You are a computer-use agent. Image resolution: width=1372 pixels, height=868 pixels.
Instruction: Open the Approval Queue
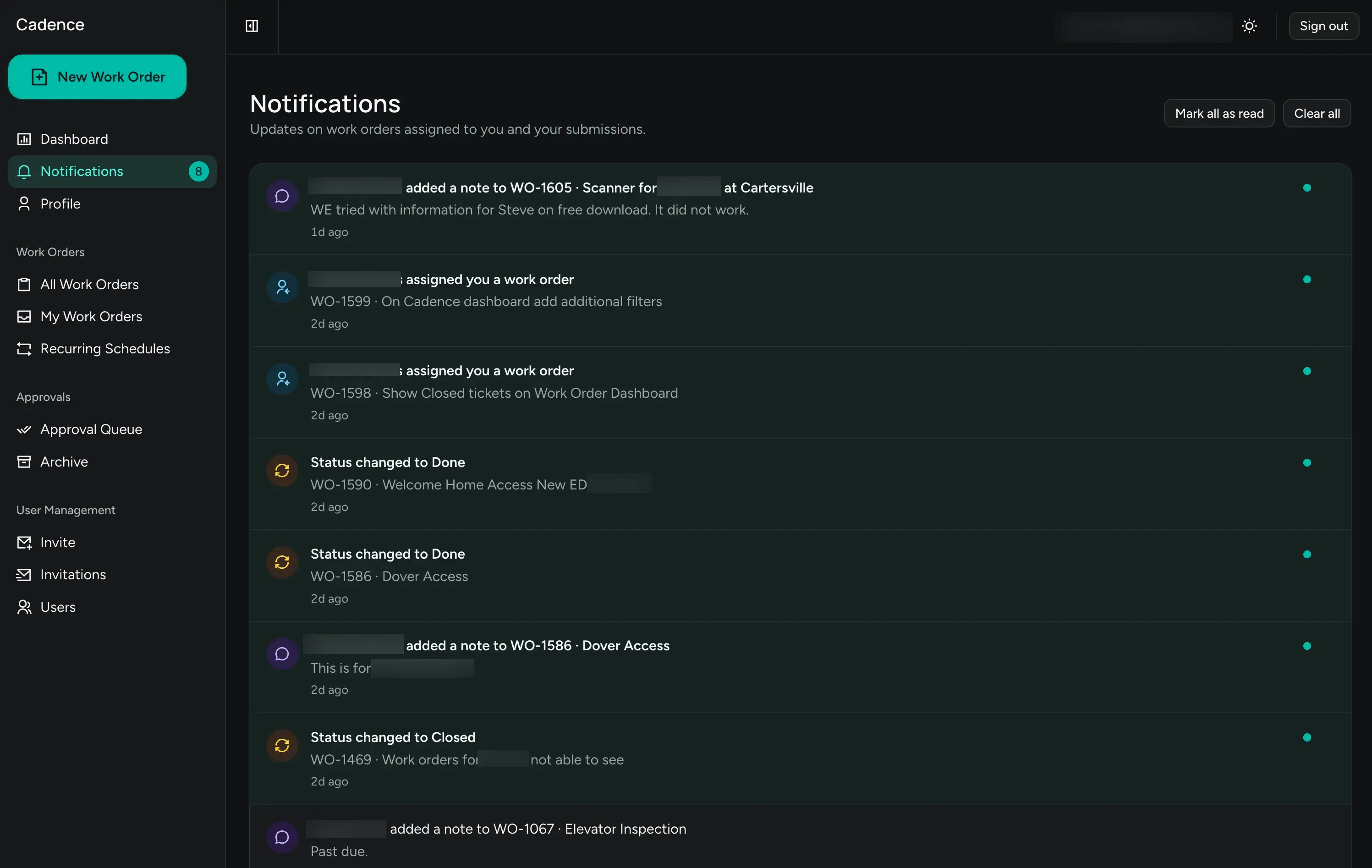(x=112, y=429)
